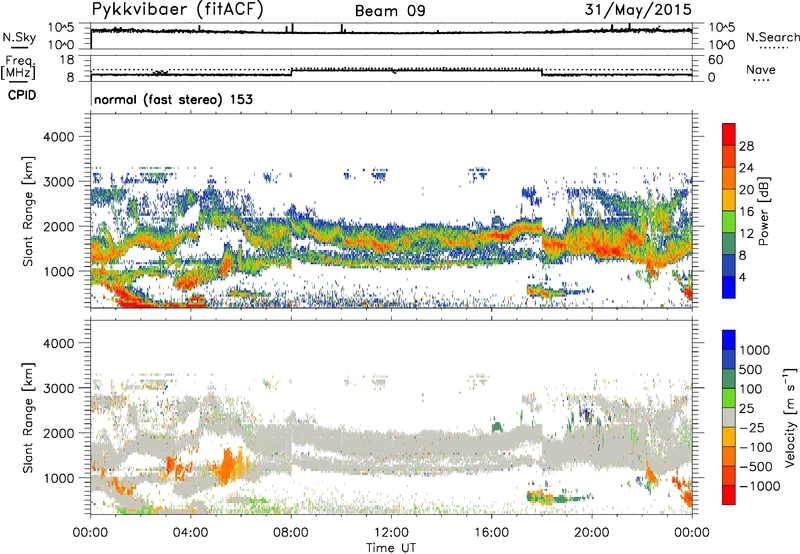Image resolution: width=800 pixels, height=554 pixels.
Task: Click the plot title "Pykkvibaer (fitACF)"
Action: 178,10
